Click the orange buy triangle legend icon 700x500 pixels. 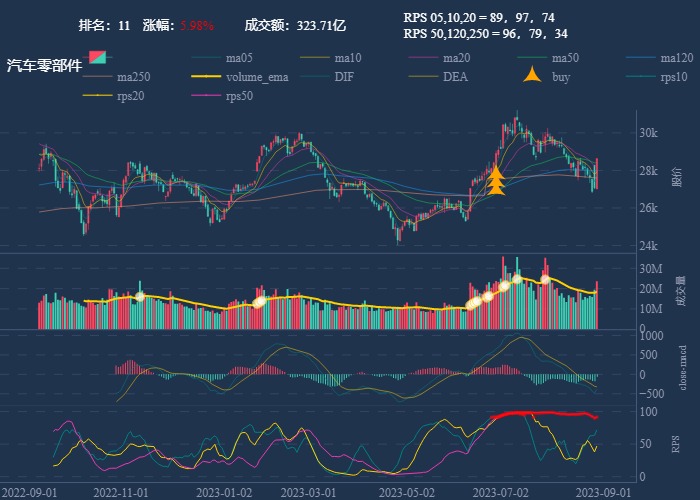(x=532, y=77)
